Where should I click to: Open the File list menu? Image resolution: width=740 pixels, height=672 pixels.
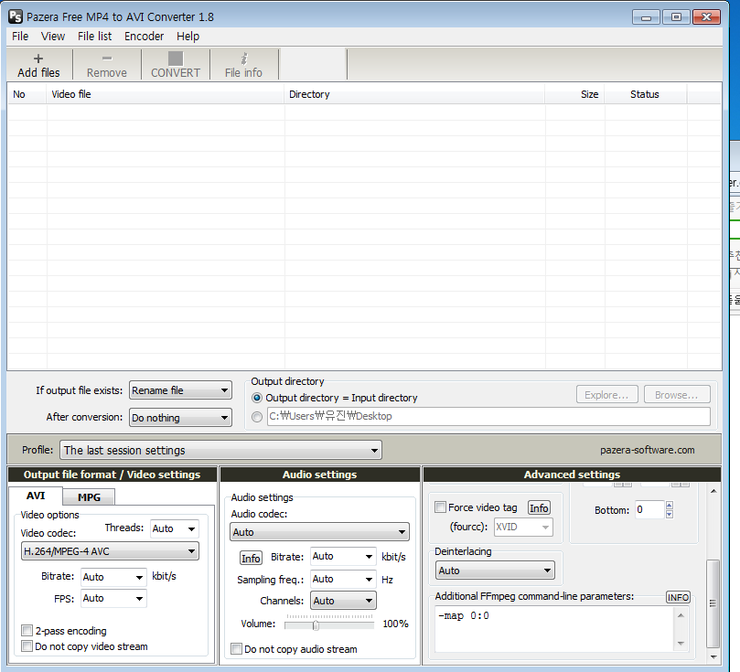[x=95, y=36]
